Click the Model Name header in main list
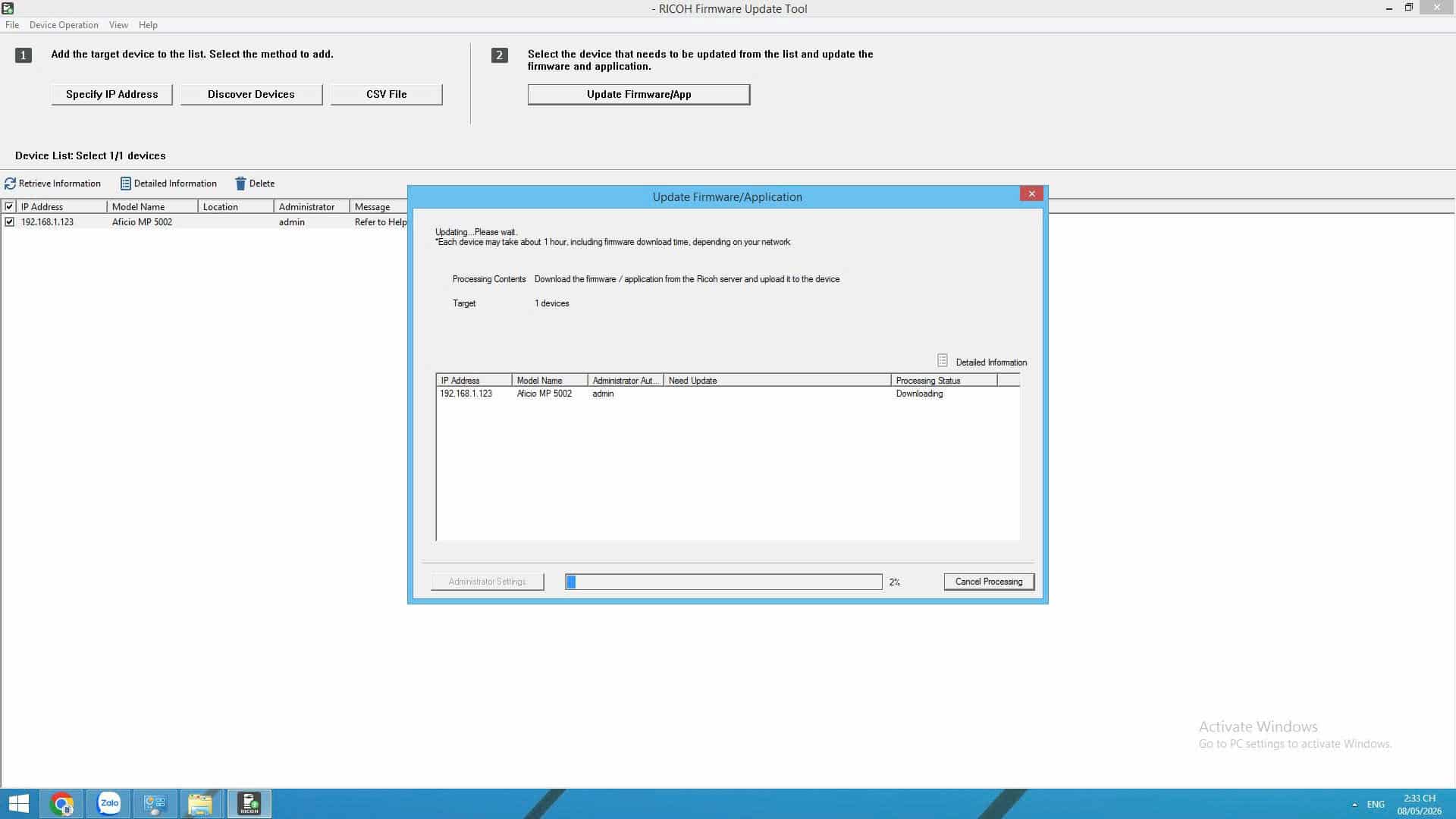Screen dimensions: 1456x819 152,206
